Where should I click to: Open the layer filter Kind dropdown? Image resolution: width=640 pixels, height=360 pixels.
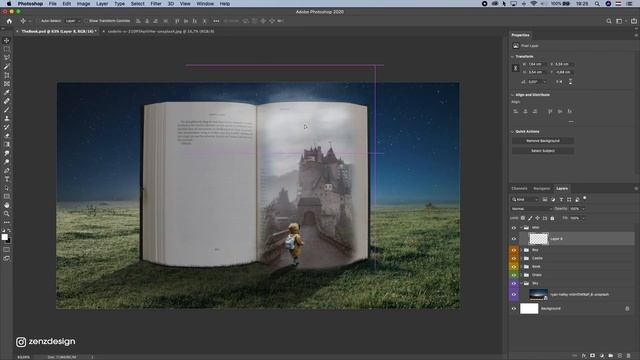(525, 200)
